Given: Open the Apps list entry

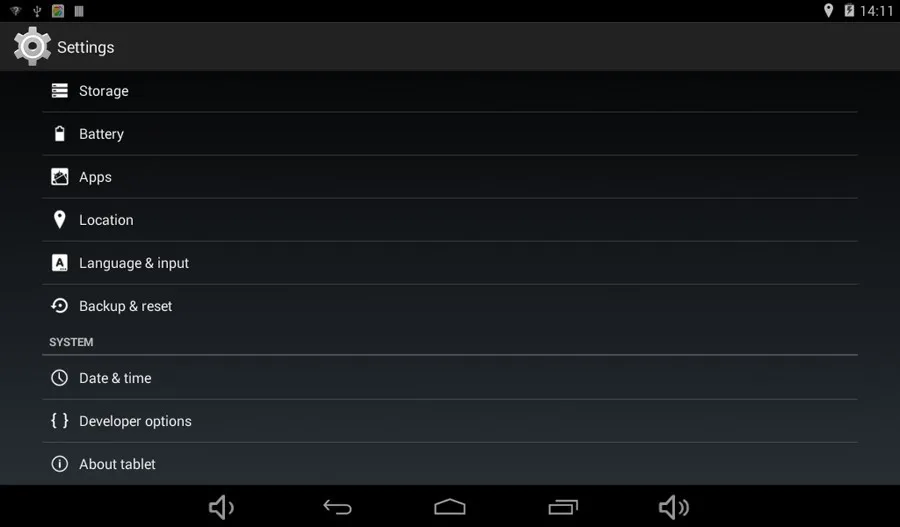Looking at the screenshot, I should [x=450, y=177].
